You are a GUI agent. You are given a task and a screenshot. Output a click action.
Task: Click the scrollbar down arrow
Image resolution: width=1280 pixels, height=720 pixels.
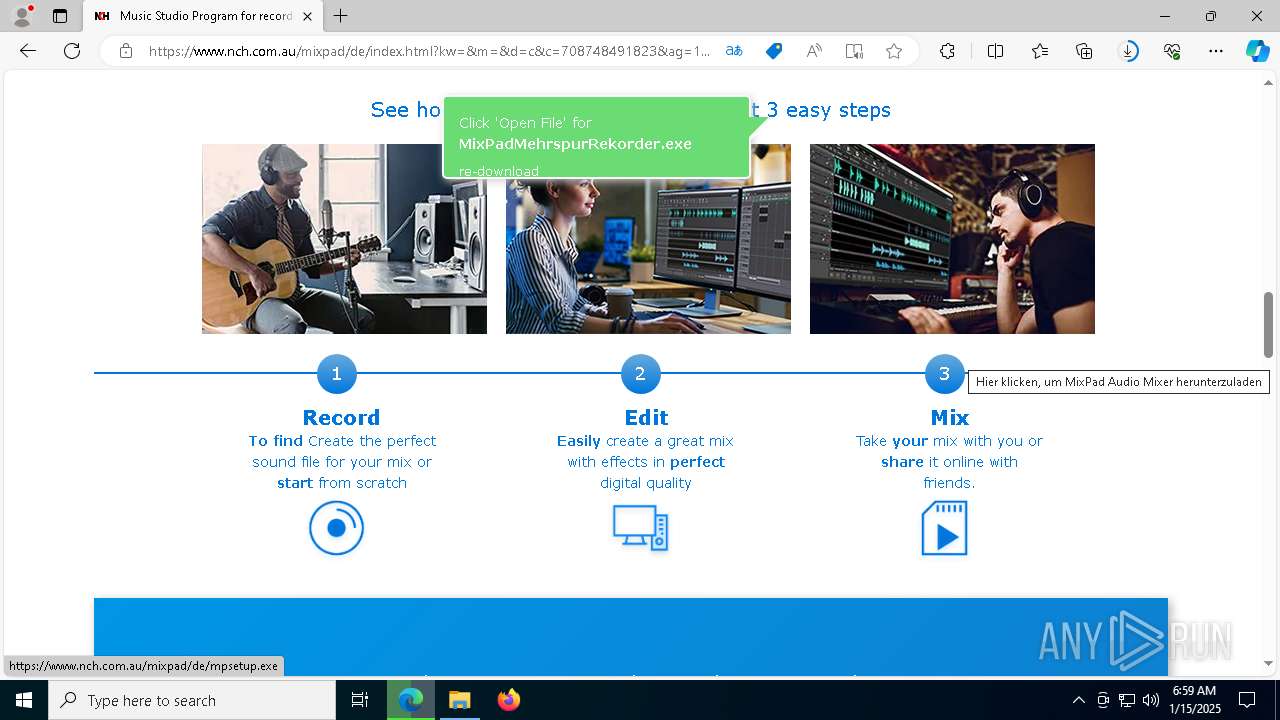pos(1269,663)
